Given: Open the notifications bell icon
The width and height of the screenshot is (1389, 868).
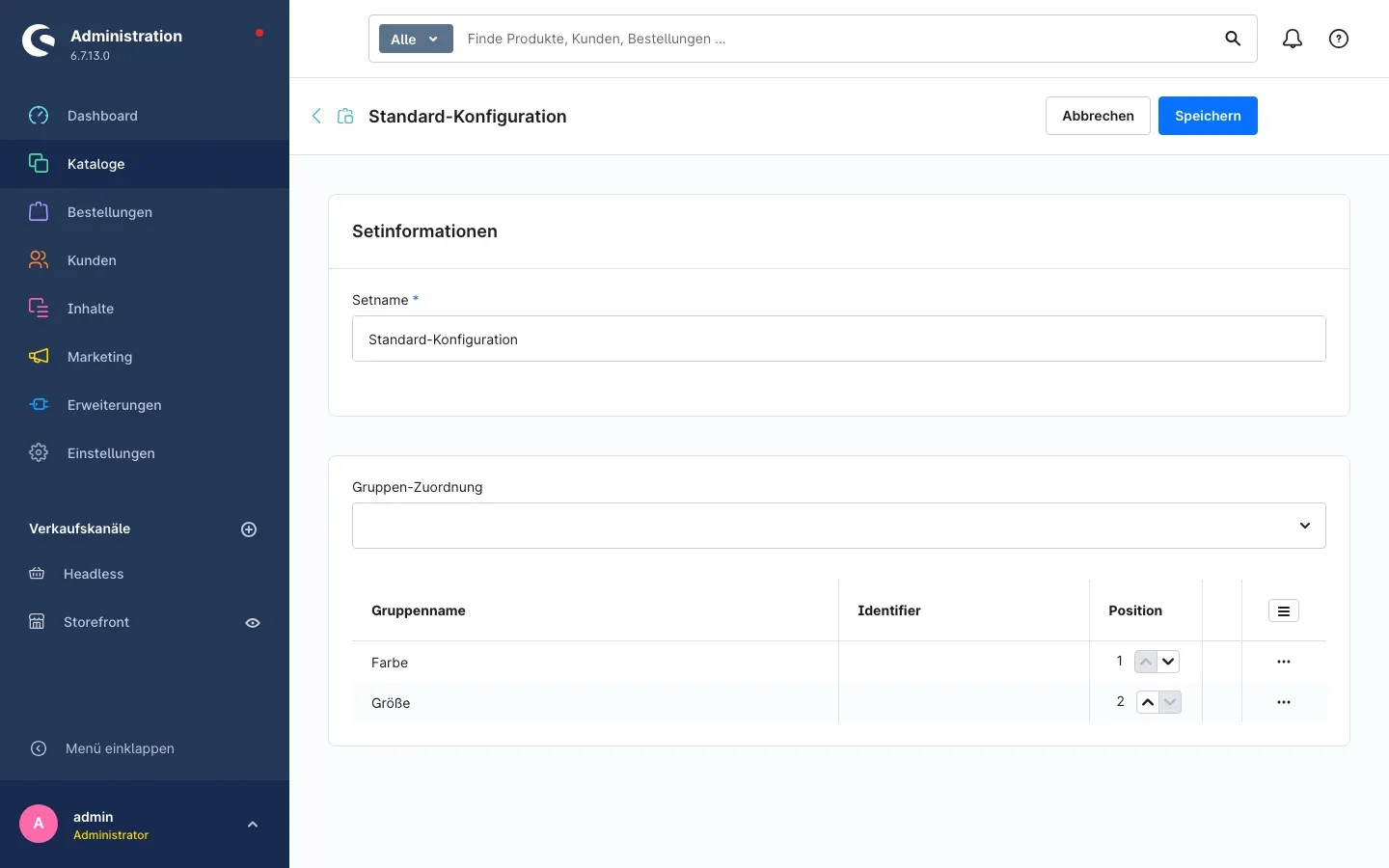Looking at the screenshot, I should click(x=1293, y=39).
